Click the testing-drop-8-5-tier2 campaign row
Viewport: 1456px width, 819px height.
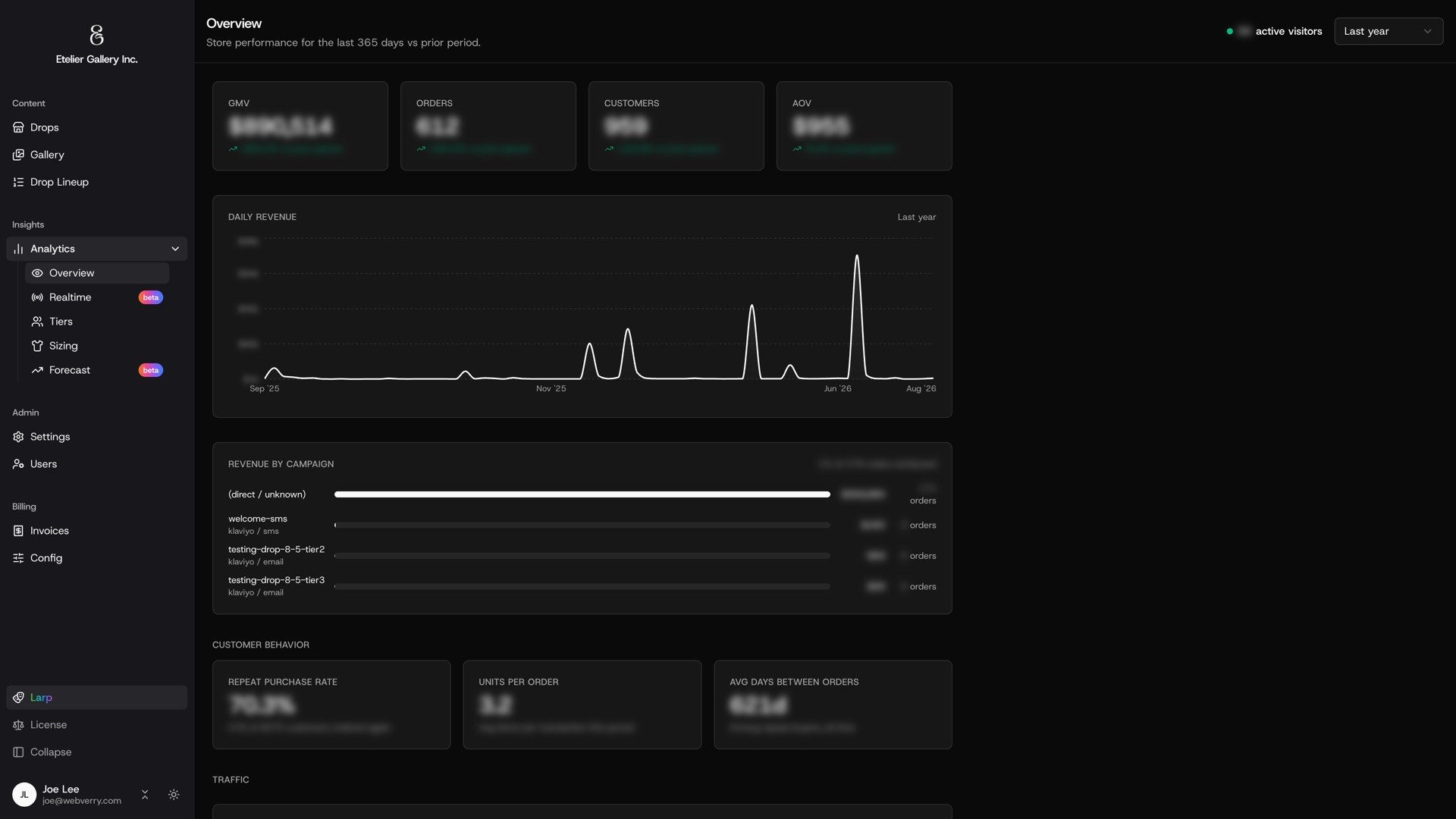[582, 556]
